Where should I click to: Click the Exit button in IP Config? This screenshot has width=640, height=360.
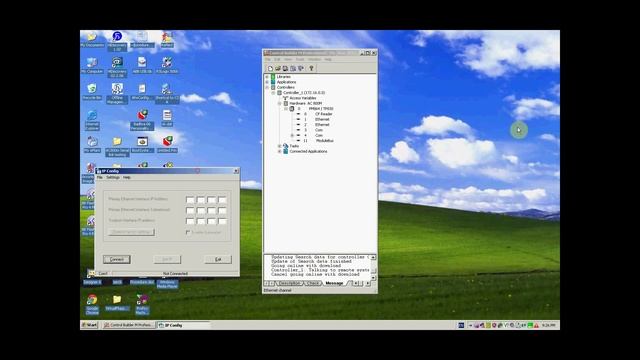[x=218, y=259]
